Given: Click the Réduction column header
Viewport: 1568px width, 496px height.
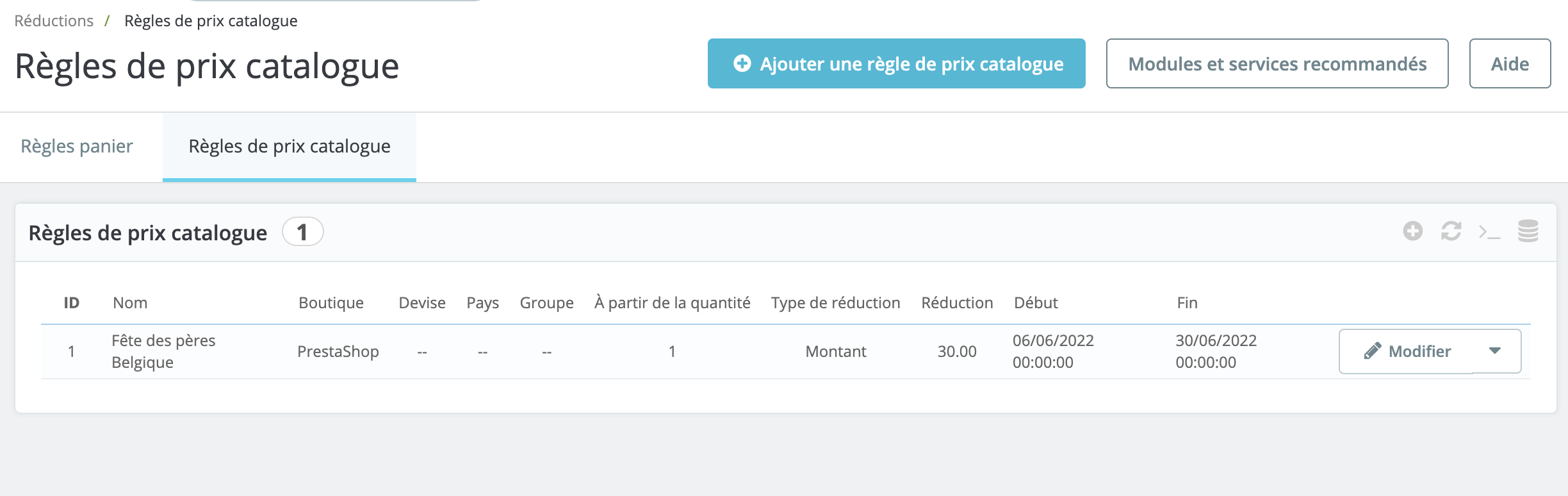Looking at the screenshot, I should click(x=957, y=302).
